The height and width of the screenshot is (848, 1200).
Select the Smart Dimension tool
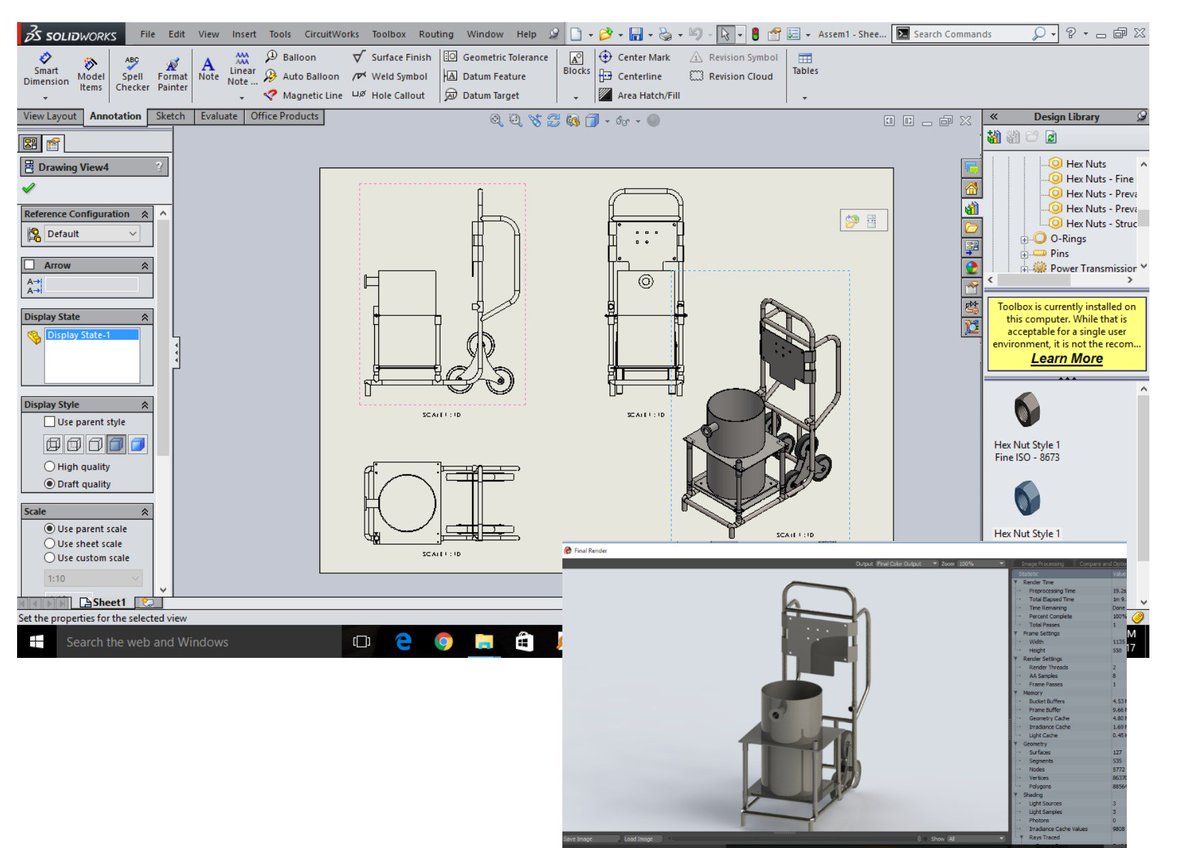(x=46, y=70)
